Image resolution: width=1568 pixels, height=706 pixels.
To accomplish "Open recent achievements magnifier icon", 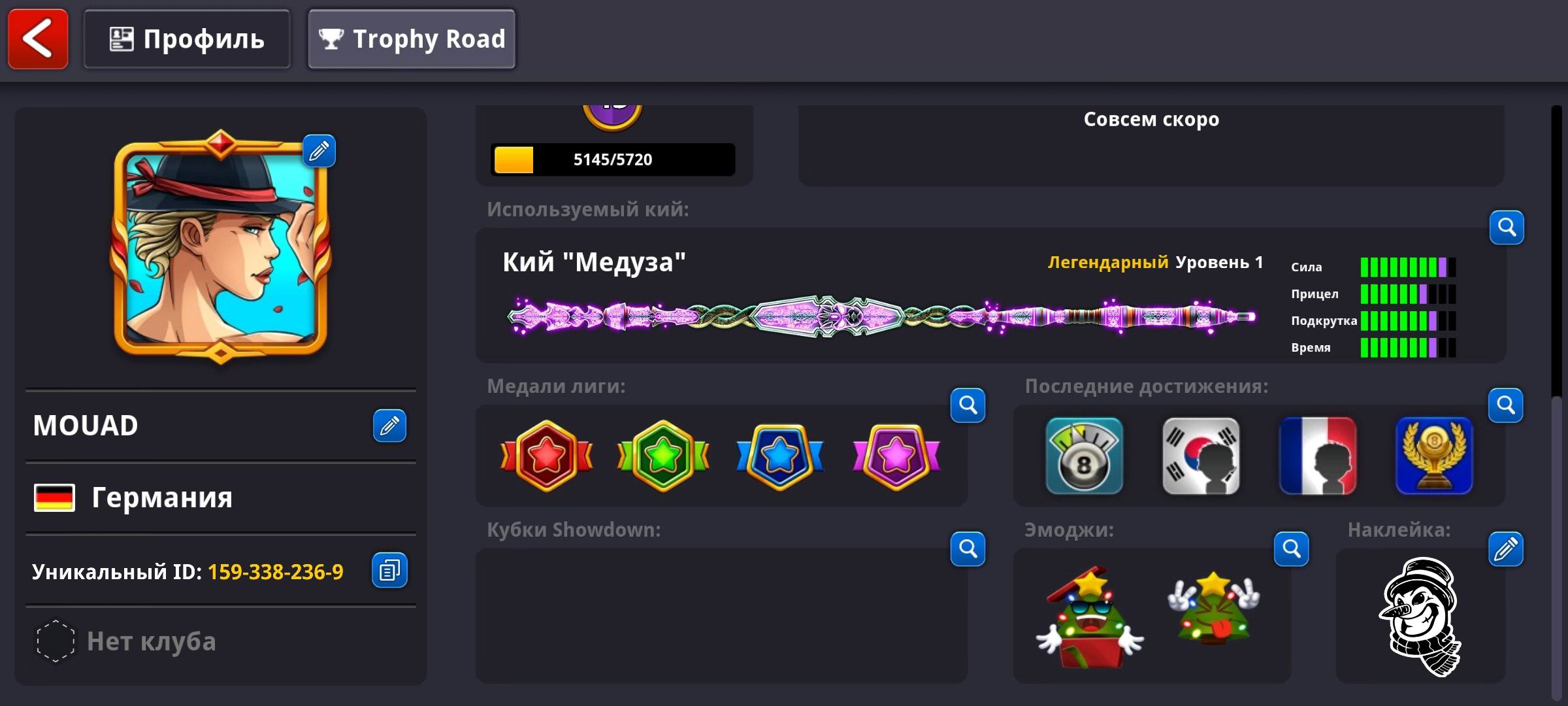I will click(1506, 406).
